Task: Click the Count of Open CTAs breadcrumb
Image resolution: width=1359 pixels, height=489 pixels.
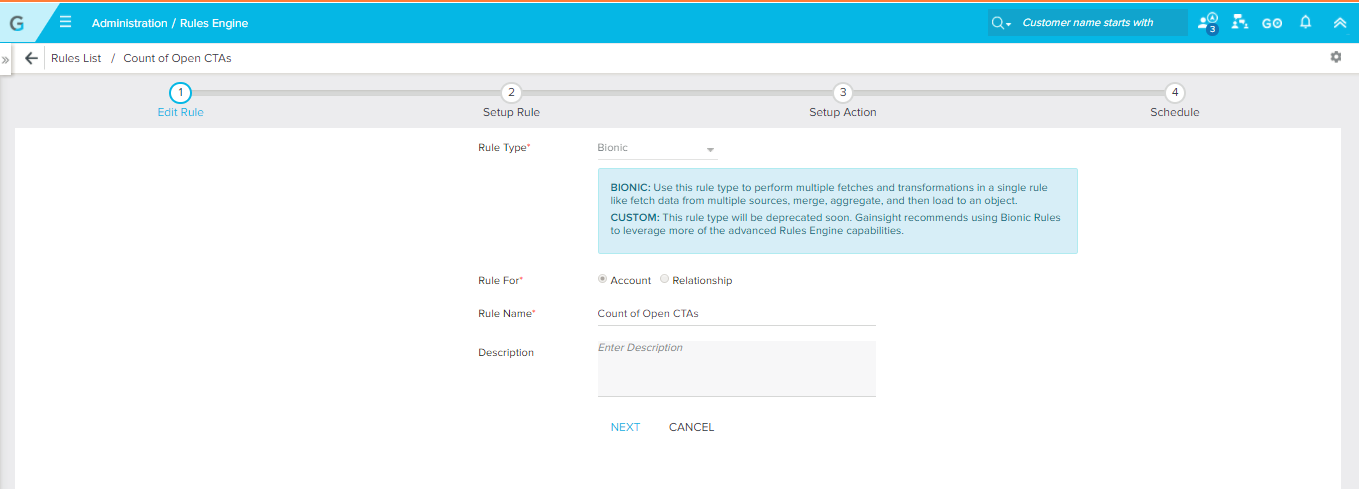Action: click(x=177, y=58)
